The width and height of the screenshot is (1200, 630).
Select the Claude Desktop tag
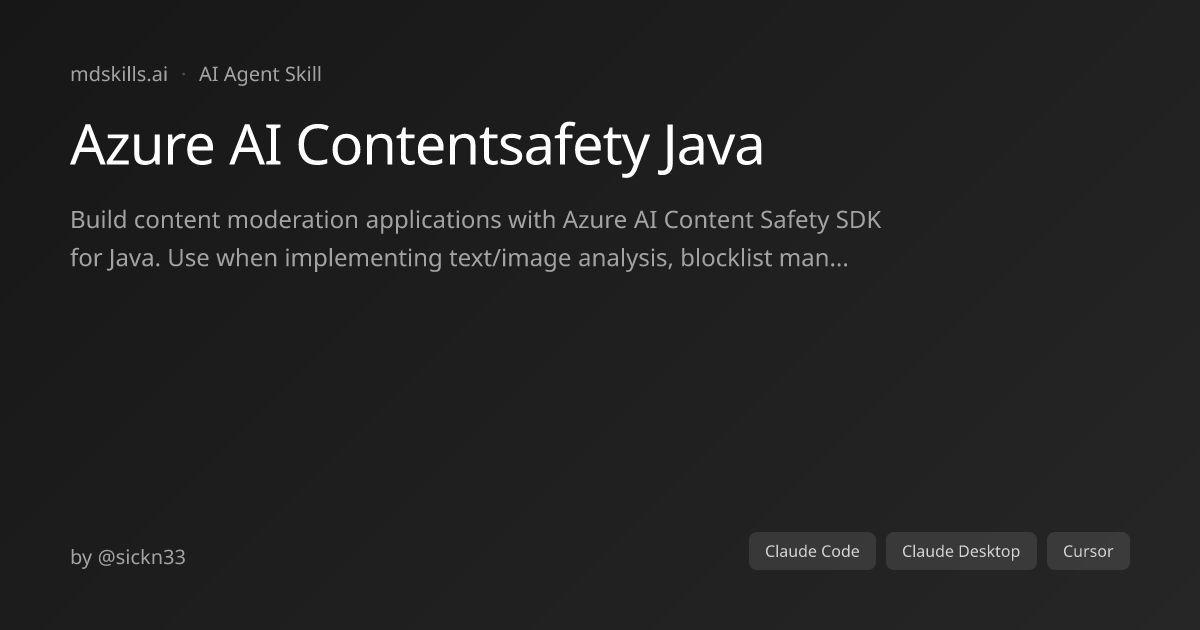961,551
